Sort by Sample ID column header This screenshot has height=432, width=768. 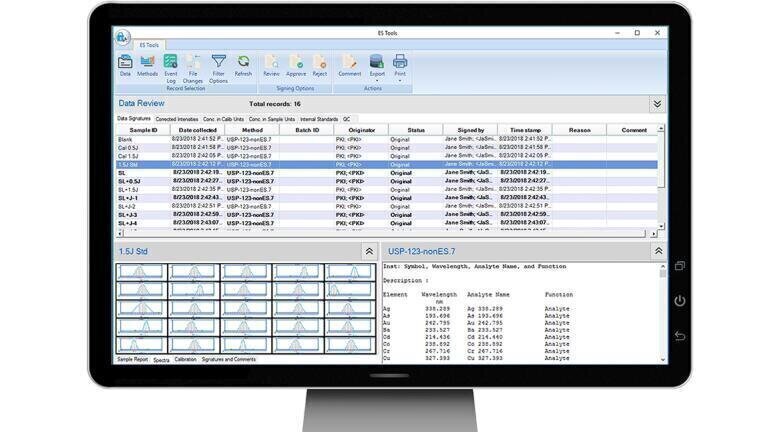pyautogui.click(x=143, y=130)
